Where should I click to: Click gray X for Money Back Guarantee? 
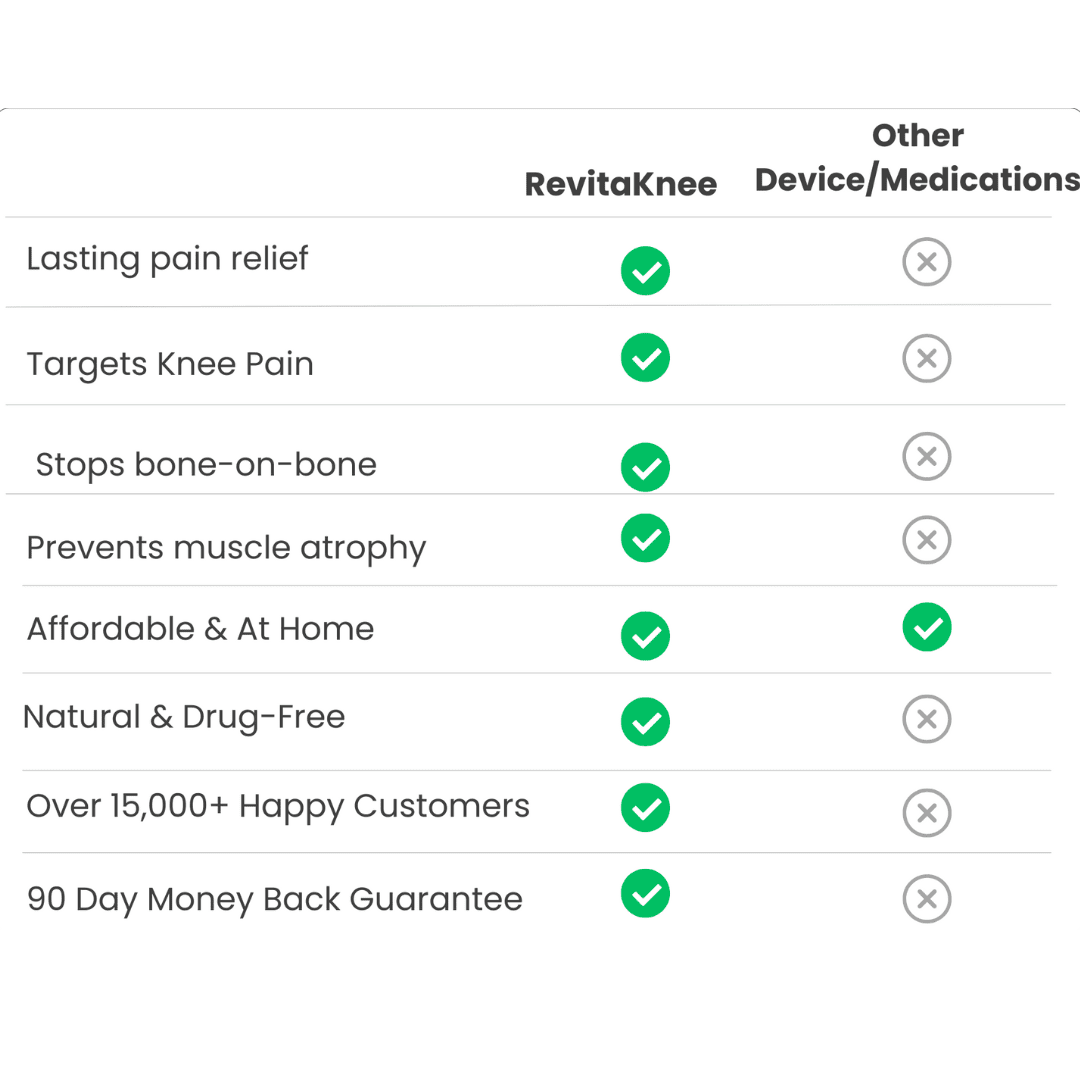[927, 899]
